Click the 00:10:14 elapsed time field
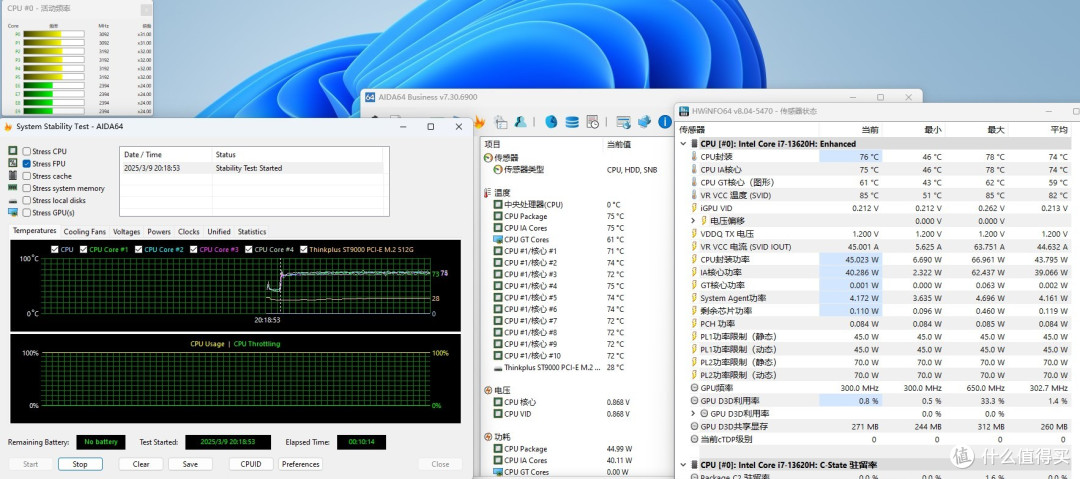1080x479 pixels. click(362, 442)
